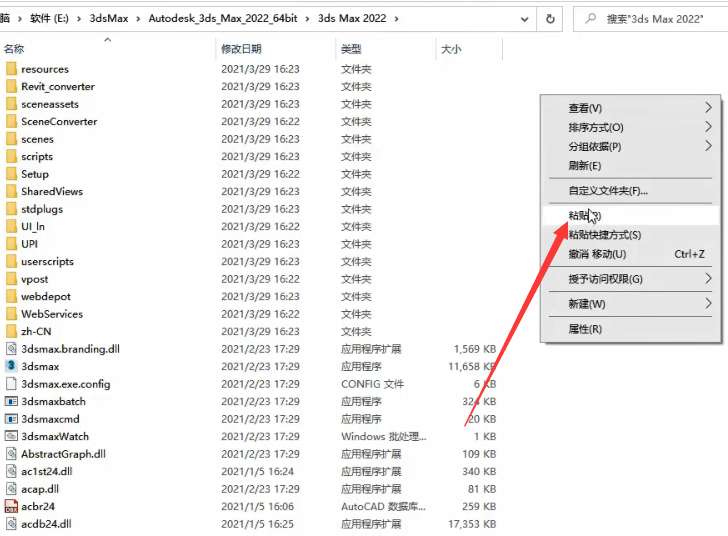Click the zh-CN folder icon

12,332
